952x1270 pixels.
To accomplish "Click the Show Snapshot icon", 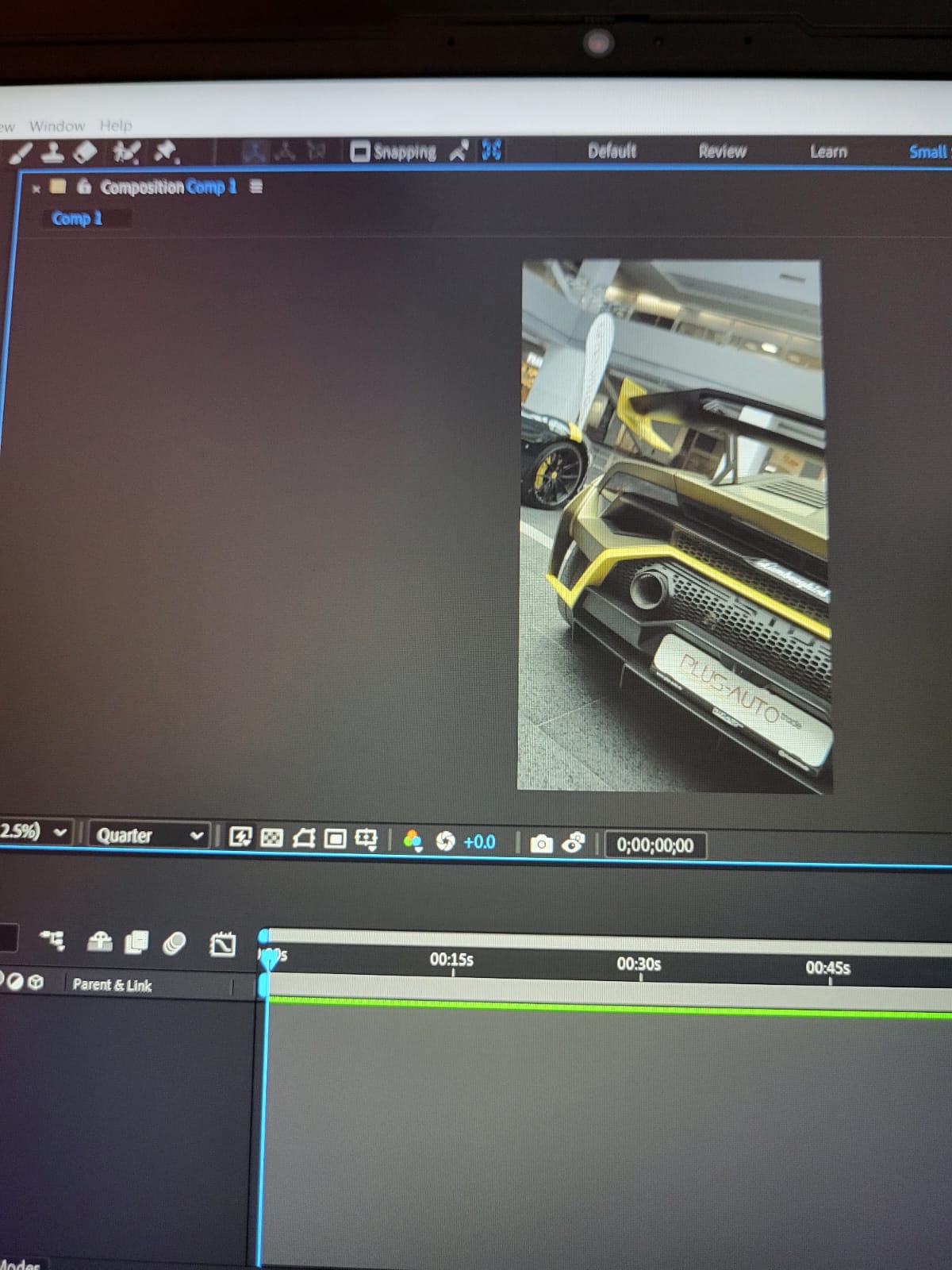I will pyautogui.click(x=574, y=843).
